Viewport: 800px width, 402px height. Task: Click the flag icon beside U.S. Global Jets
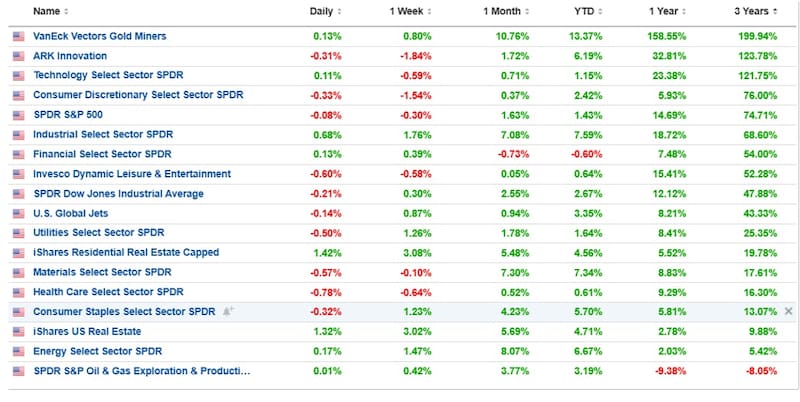click(17, 214)
